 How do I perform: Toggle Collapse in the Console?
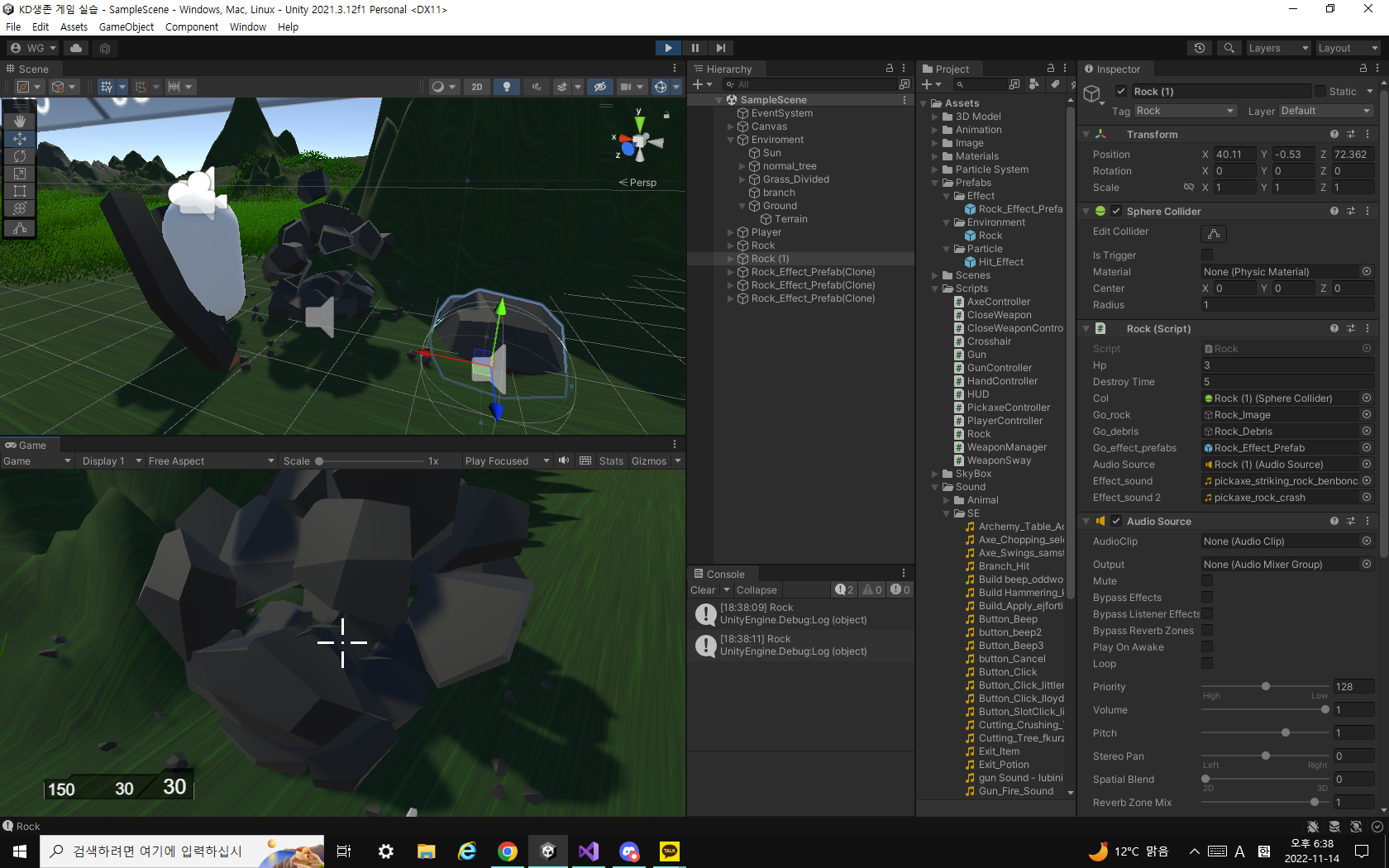click(x=757, y=589)
